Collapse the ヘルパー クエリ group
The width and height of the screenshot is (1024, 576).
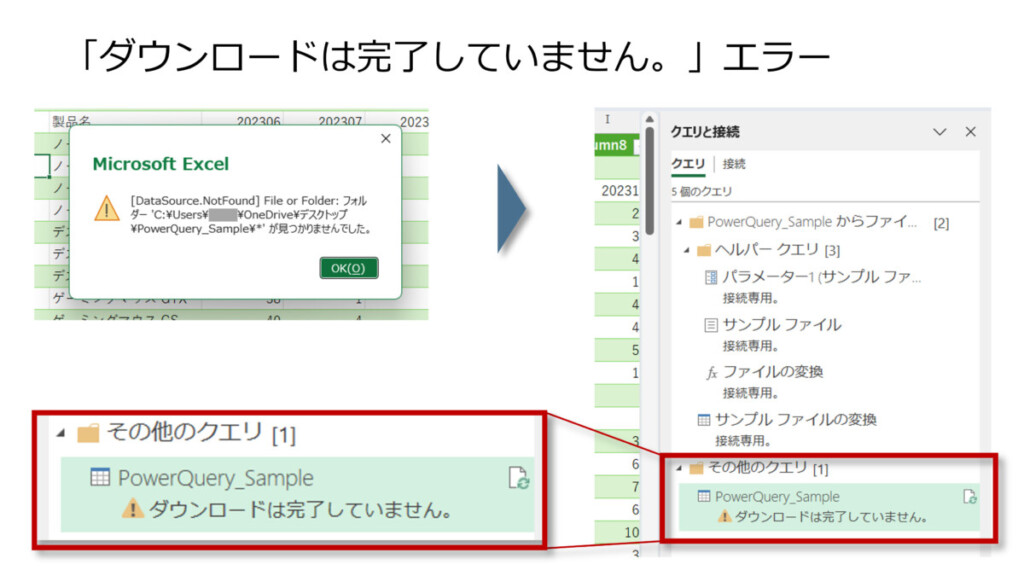coord(688,250)
